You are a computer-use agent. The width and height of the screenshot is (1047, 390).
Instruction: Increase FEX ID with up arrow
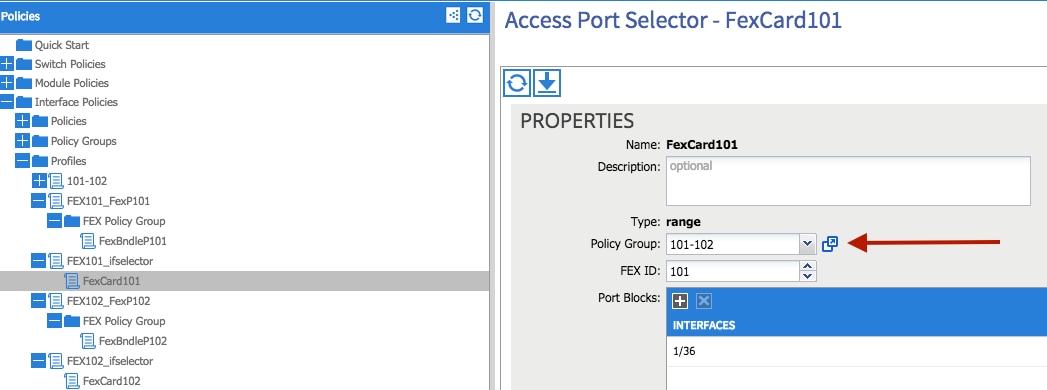pyautogui.click(x=808, y=266)
